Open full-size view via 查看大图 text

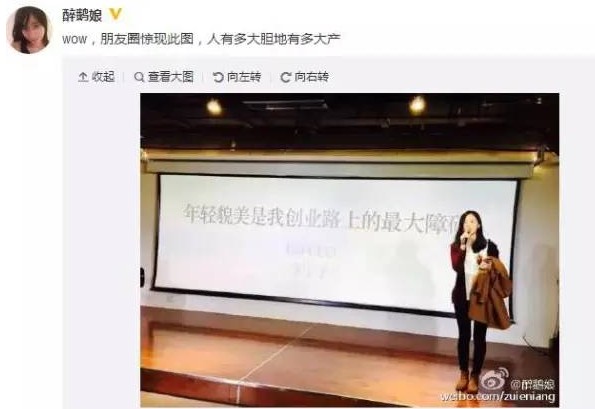tap(171, 77)
